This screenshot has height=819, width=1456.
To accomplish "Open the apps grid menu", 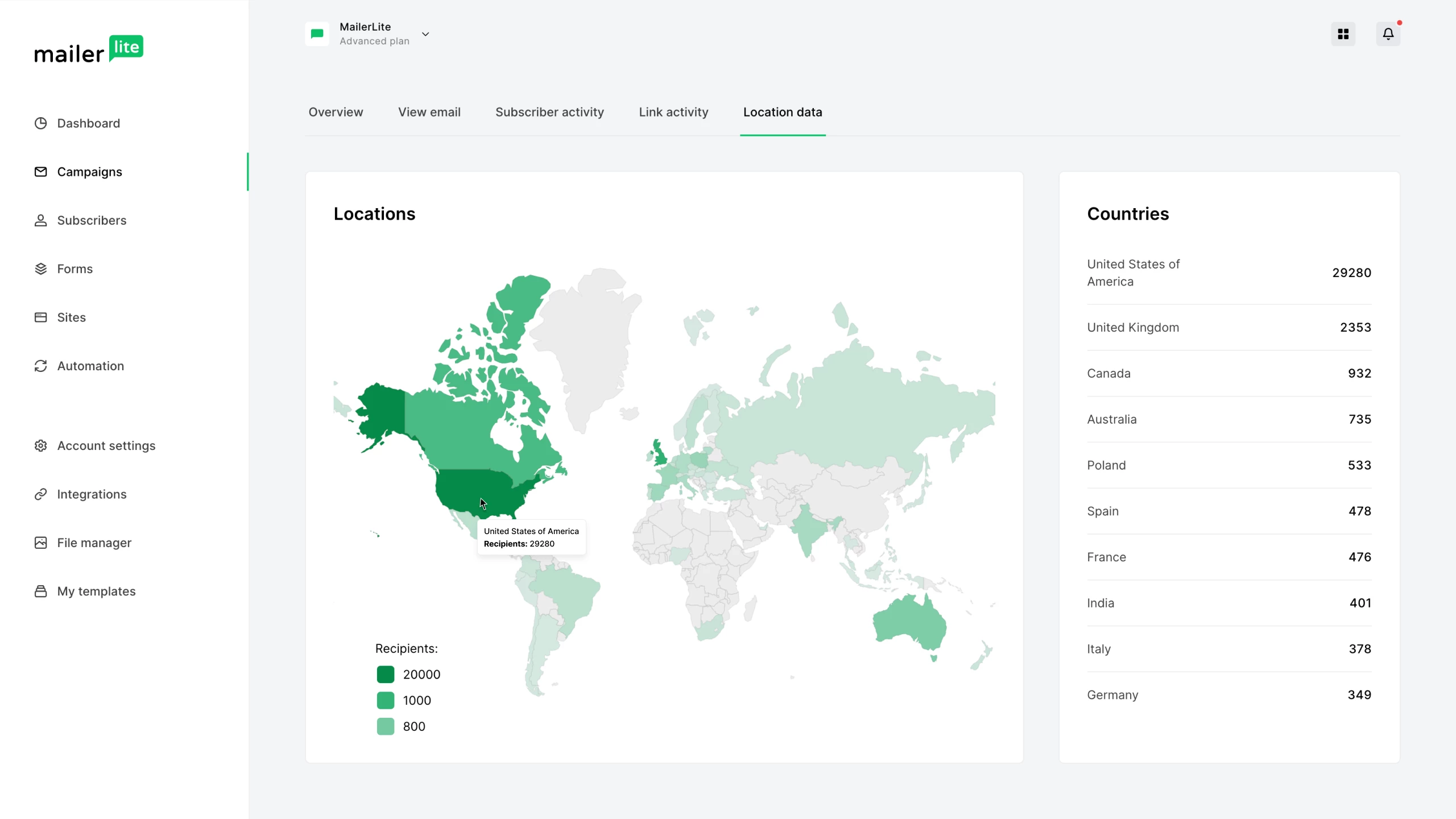I will pos(1343,34).
